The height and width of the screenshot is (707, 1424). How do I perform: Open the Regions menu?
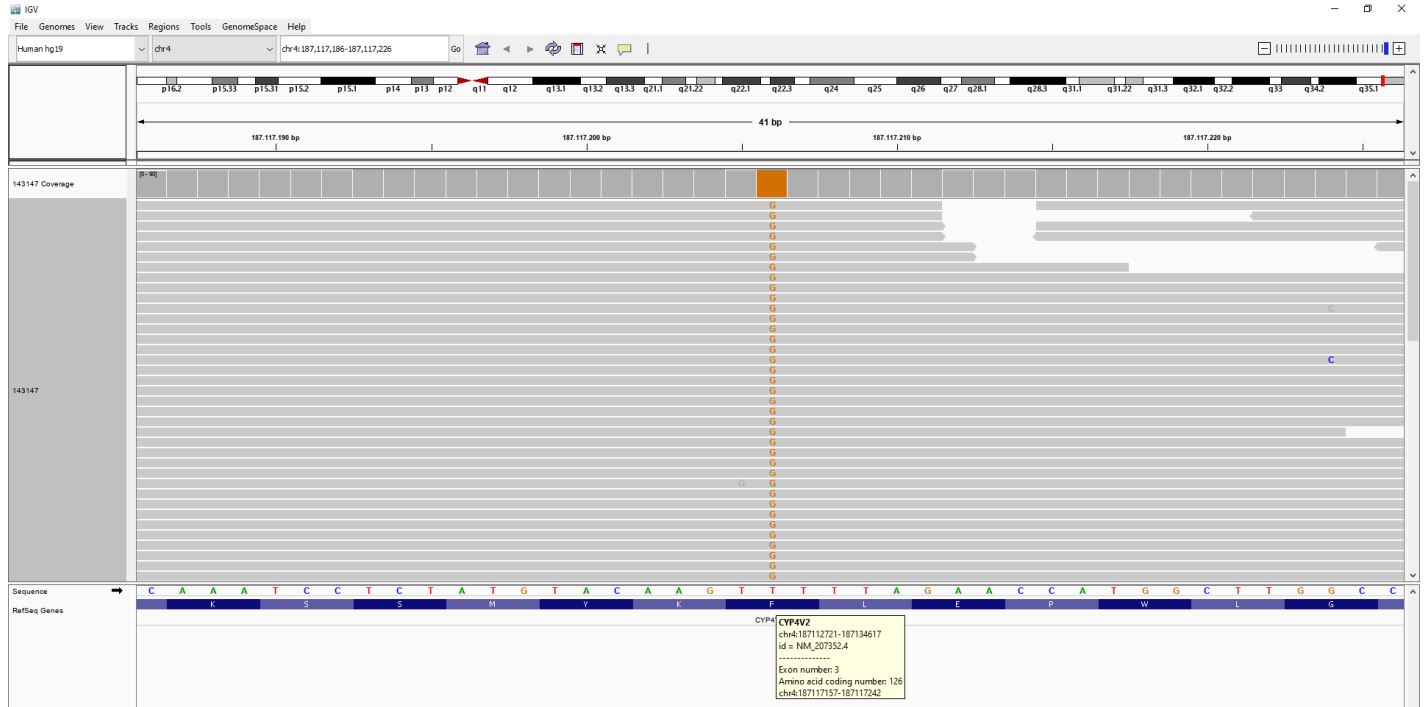(163, 26)
